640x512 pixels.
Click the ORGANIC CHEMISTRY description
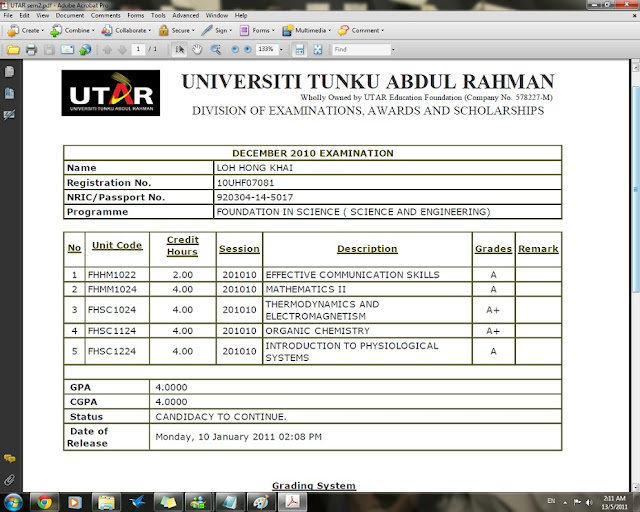(318, 331)
